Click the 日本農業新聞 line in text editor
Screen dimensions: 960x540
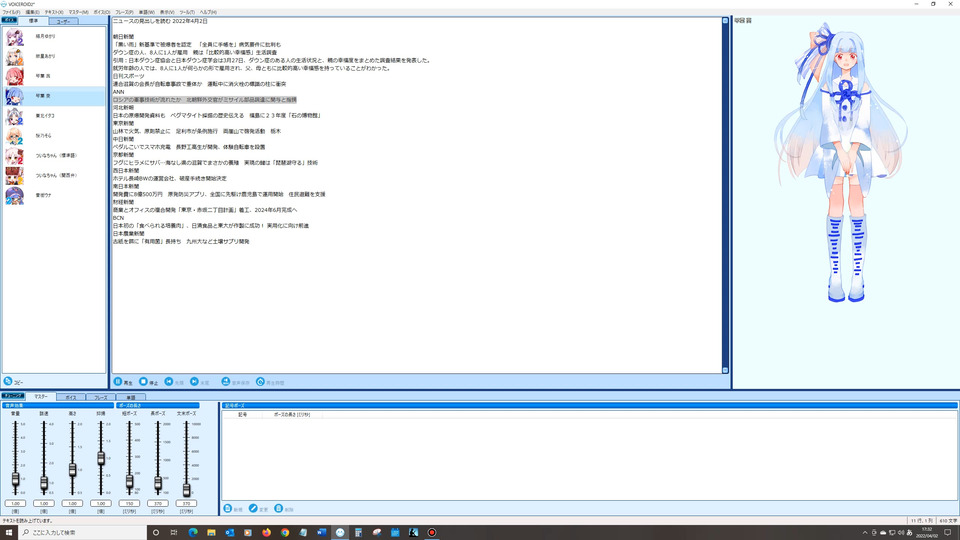[x=127, y=233]
